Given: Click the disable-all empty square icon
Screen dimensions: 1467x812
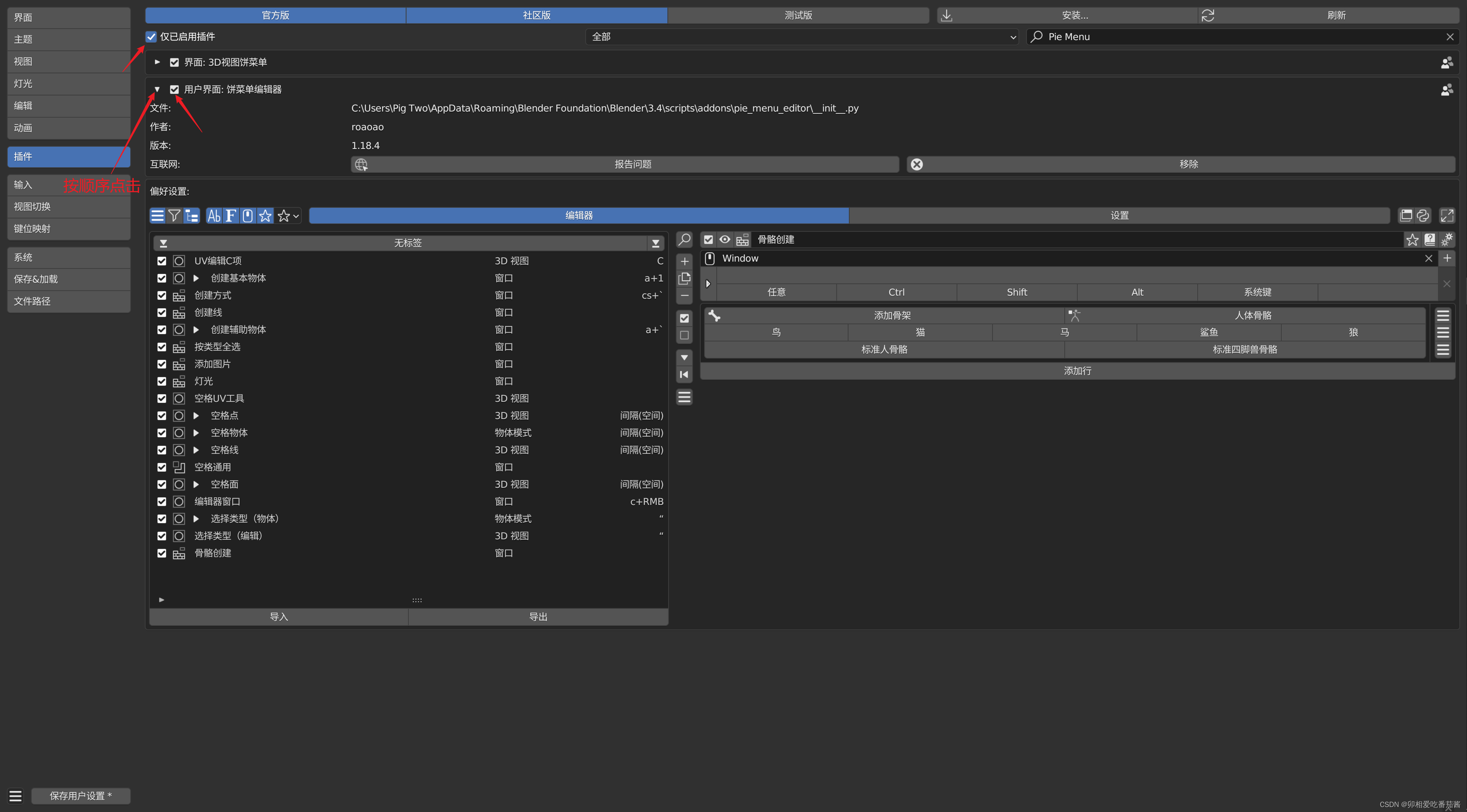Looking at the screenshot, I should (685, 335).
